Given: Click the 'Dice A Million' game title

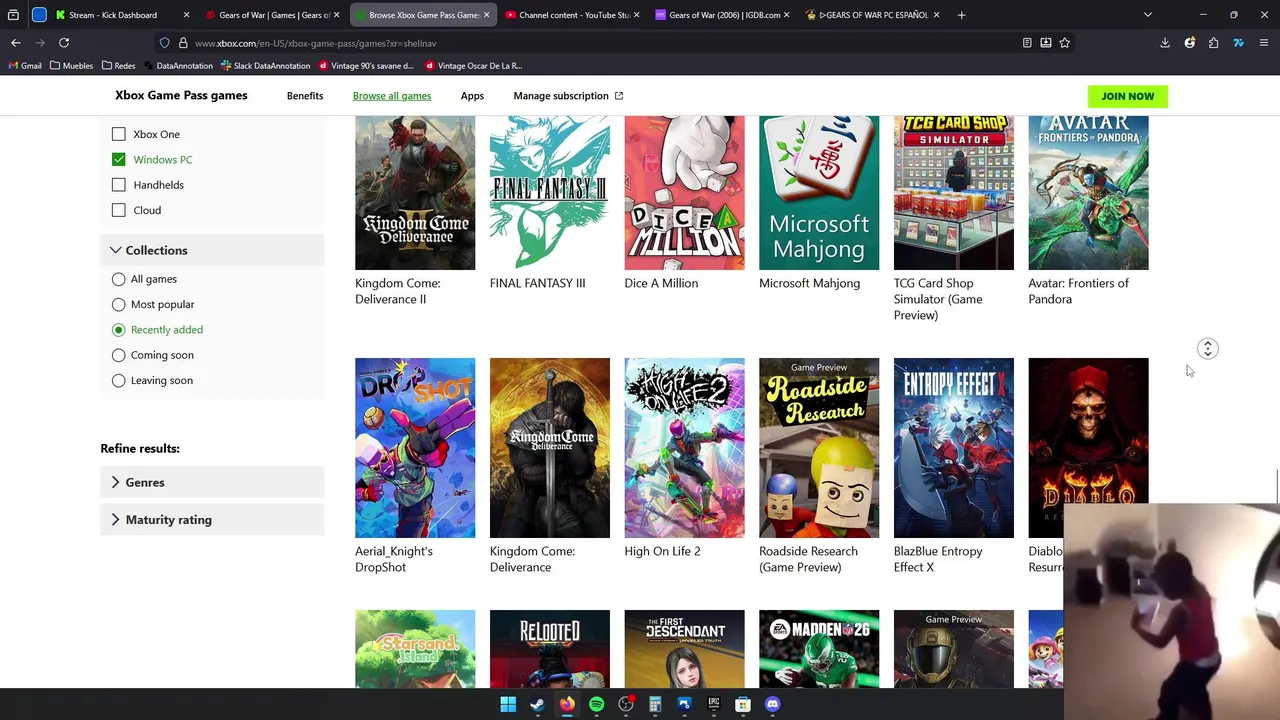Looking at the screenshot, I should click(661, 283).
